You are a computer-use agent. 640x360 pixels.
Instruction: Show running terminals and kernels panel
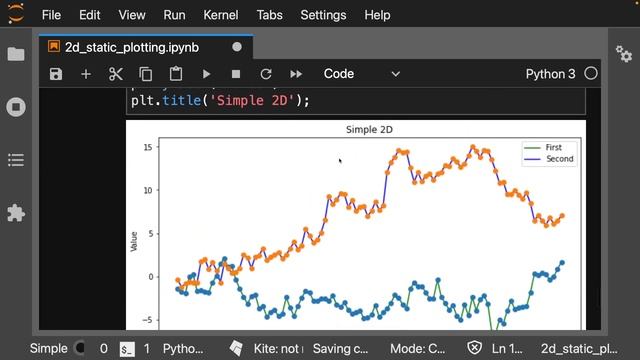[x=16, y=107]
